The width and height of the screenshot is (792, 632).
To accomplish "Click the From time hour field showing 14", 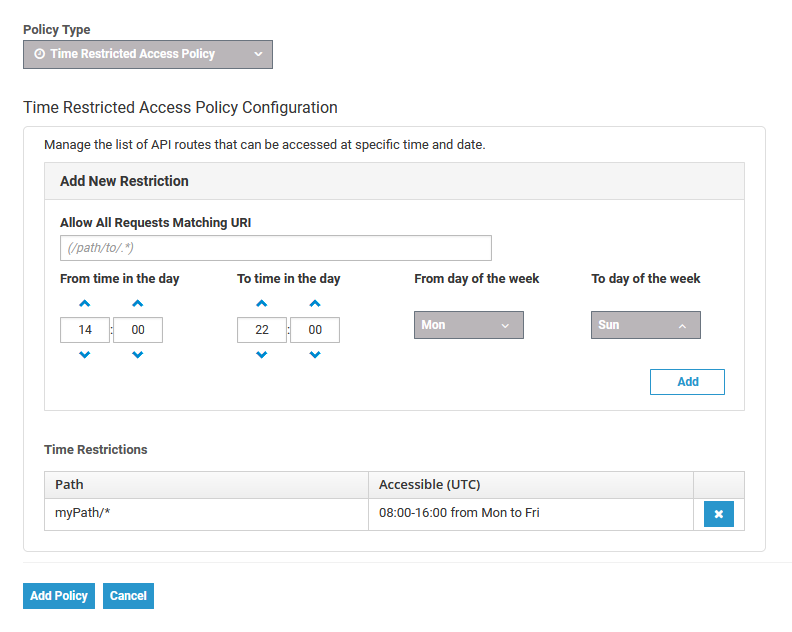I will point(85,330).
